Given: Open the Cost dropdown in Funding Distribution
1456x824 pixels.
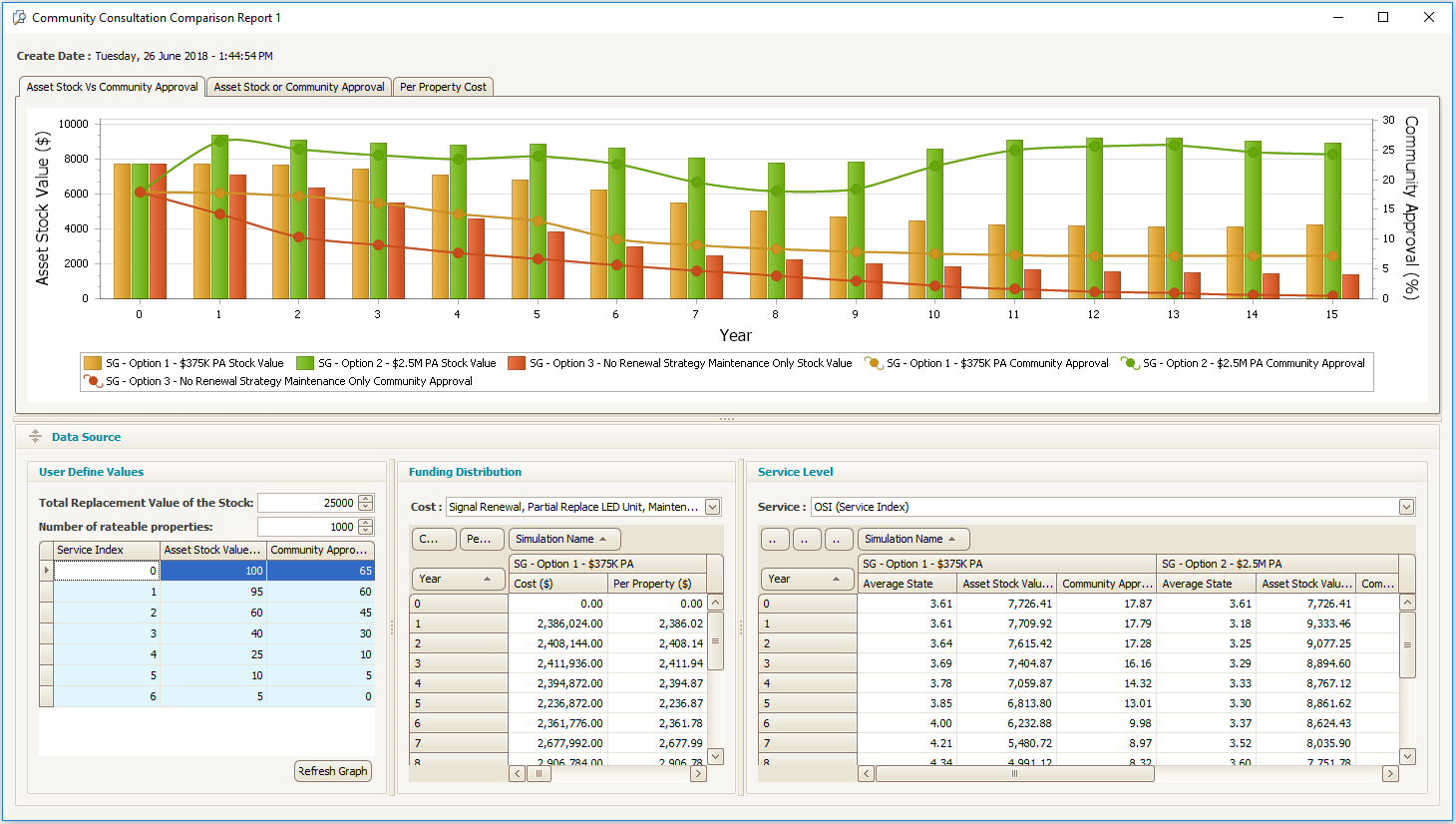Looking at the screenshot, I should [712, 507].
